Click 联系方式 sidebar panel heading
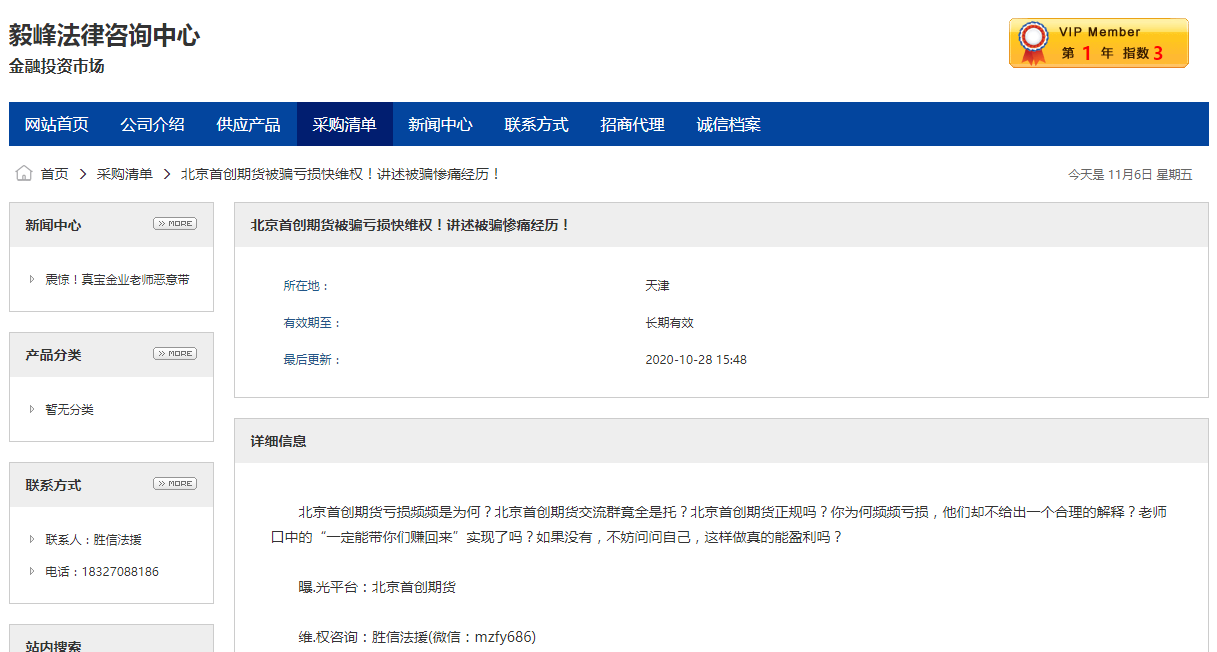Viewport: 1217px width, 652px height. 53,485
